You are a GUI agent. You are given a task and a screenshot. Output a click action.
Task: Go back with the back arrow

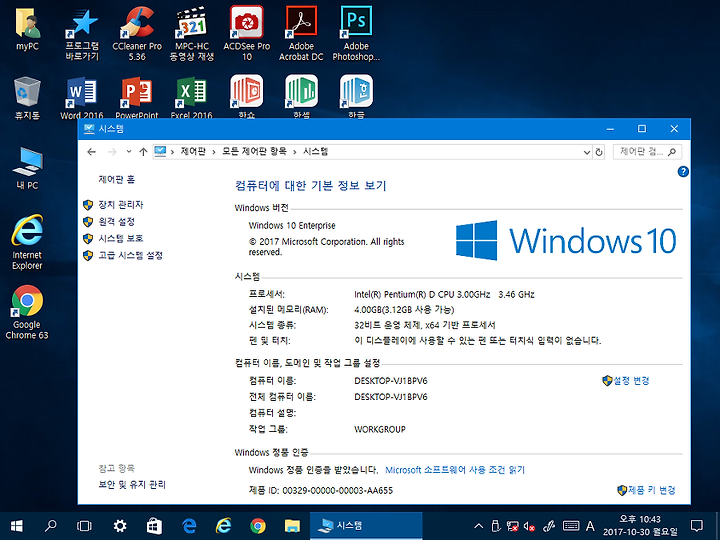point(92,152)
